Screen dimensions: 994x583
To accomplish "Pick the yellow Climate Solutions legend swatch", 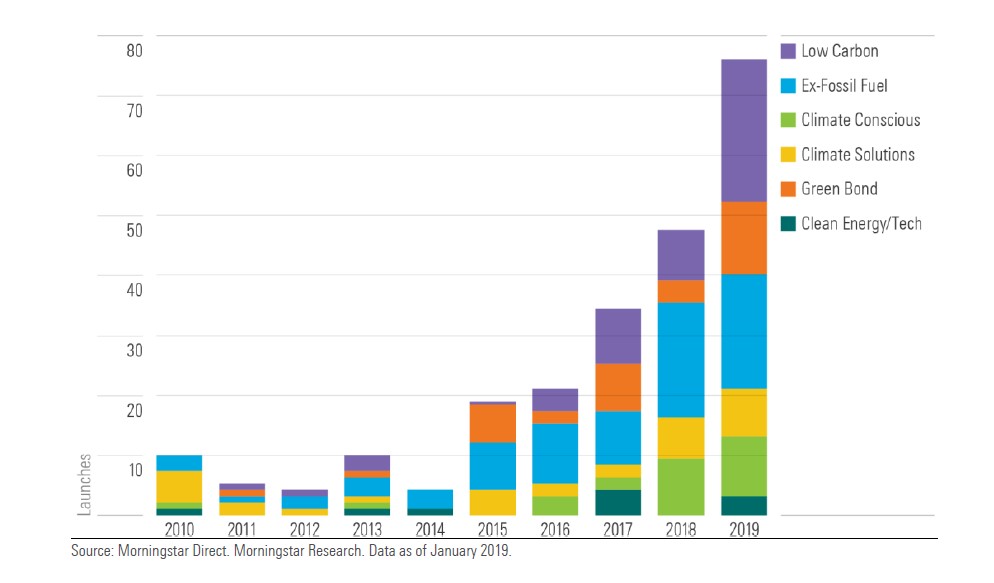I will 788,155.
